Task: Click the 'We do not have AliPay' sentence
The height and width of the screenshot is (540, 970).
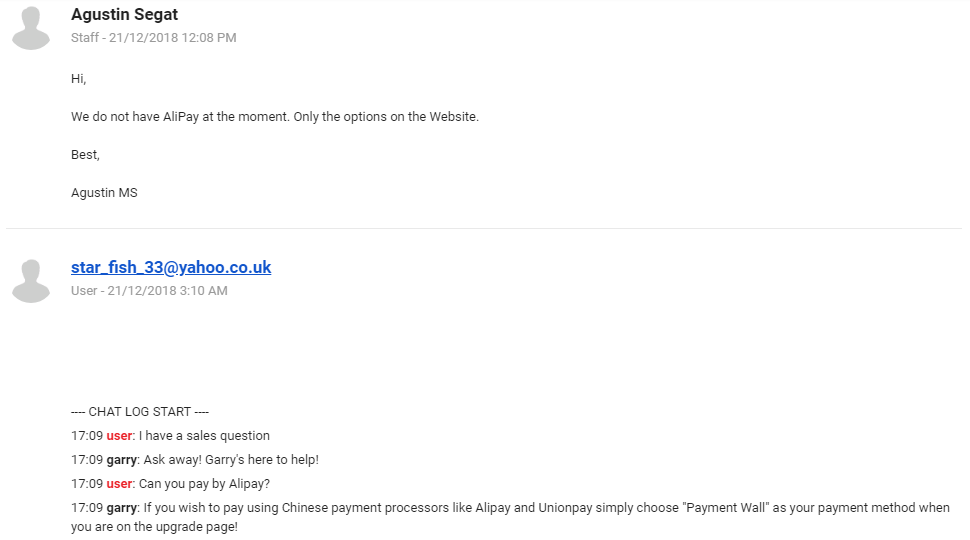Action: point(275,117)
